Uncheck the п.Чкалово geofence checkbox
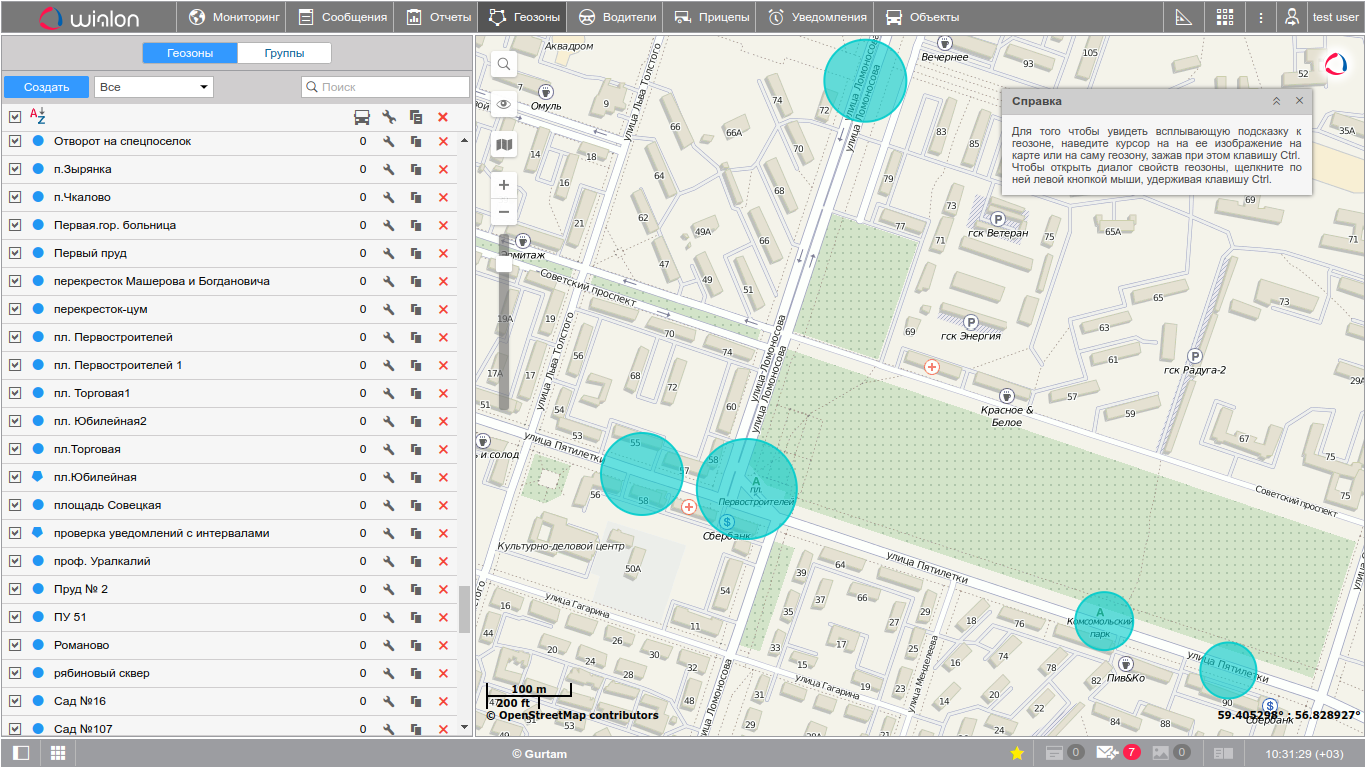Viewport: 1366px width, 768px height. point(15,198)
